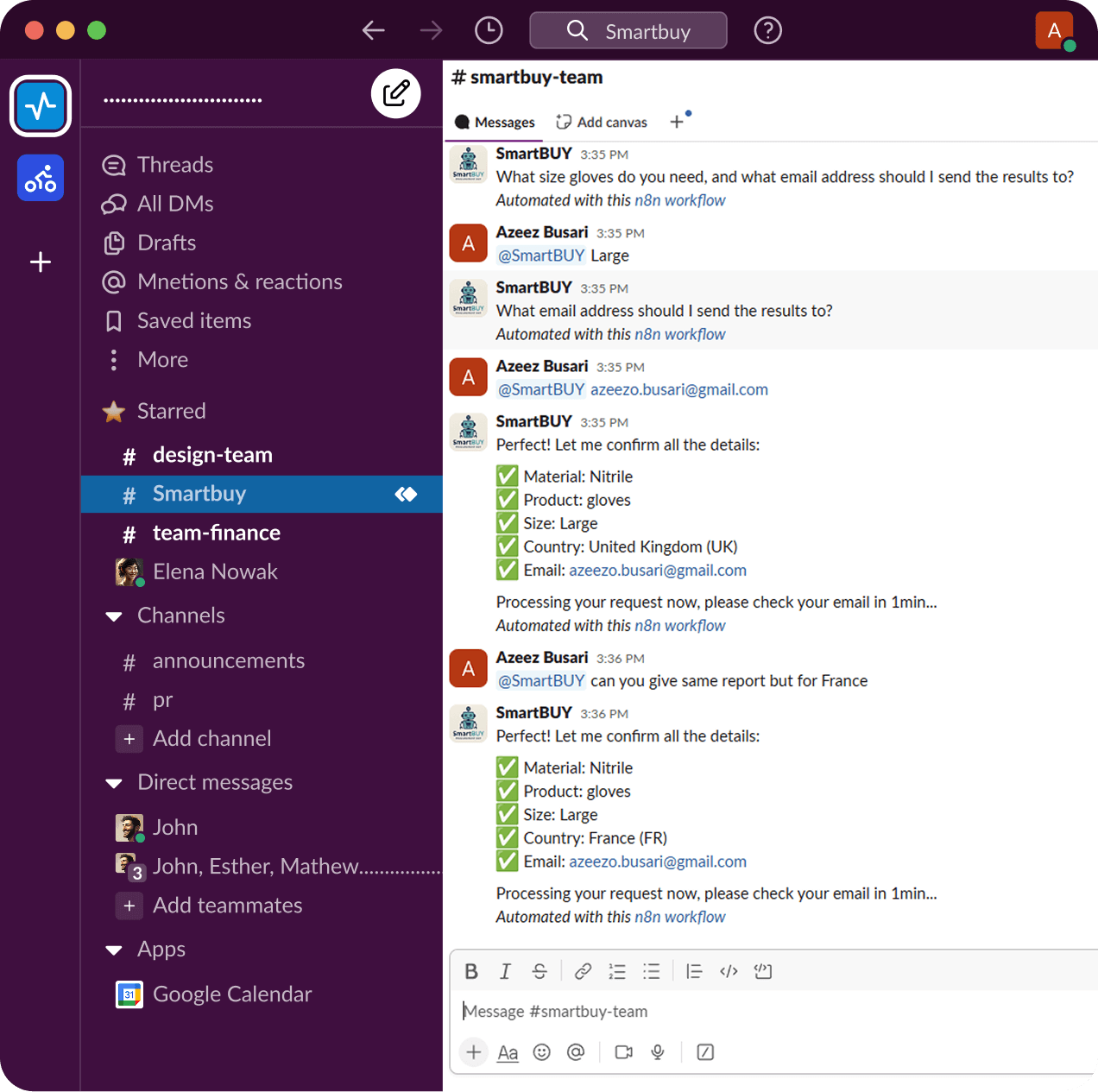Image resolution: width=1098 pixels, height=1092 pixels.
Task: Add a tab with the plus icon
Action: click(x=678, y=123)
